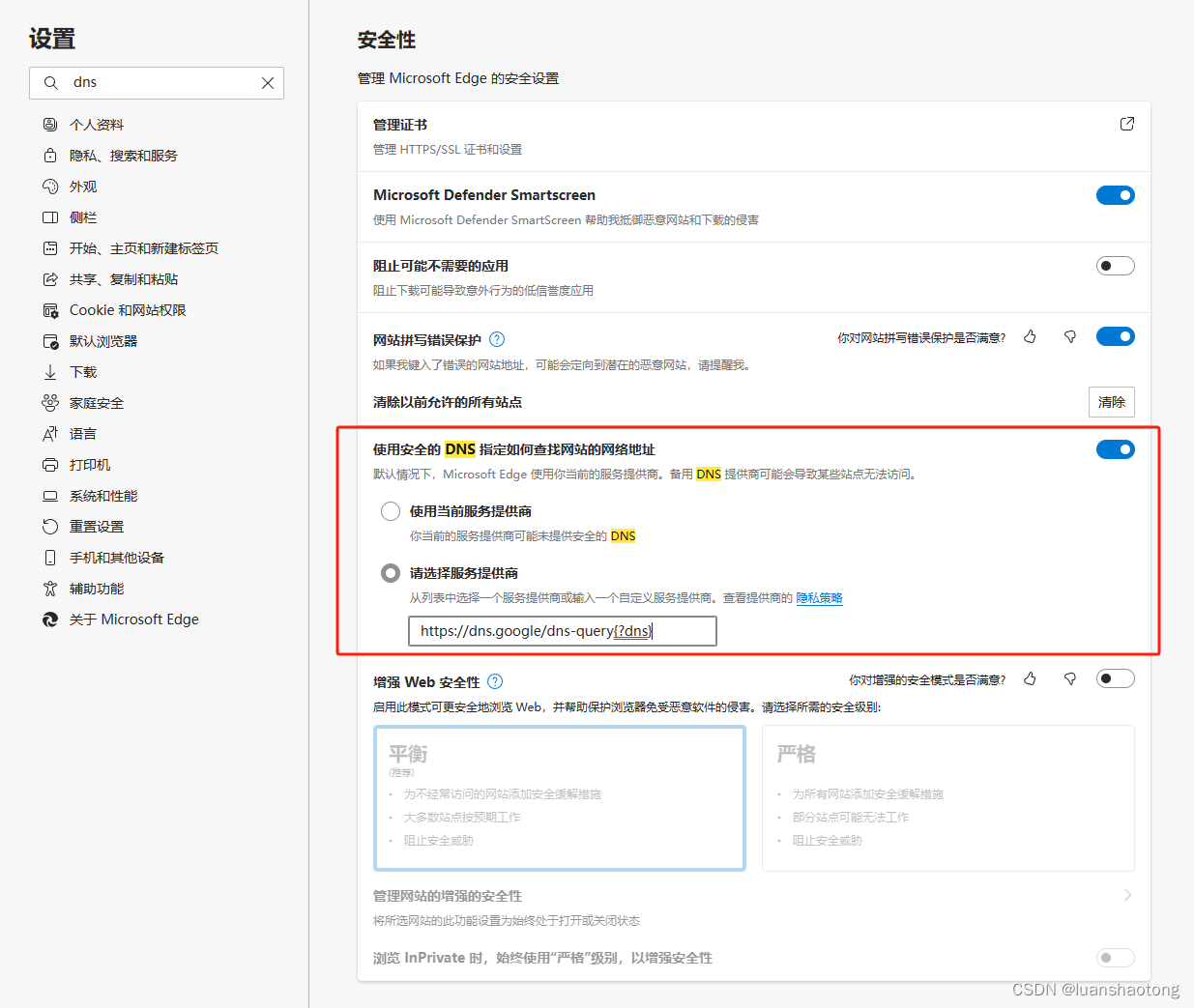Click the 系统和性能 laptop icon
Viewport: 1194px width, 1008px height.
click(x=50, y=496)
